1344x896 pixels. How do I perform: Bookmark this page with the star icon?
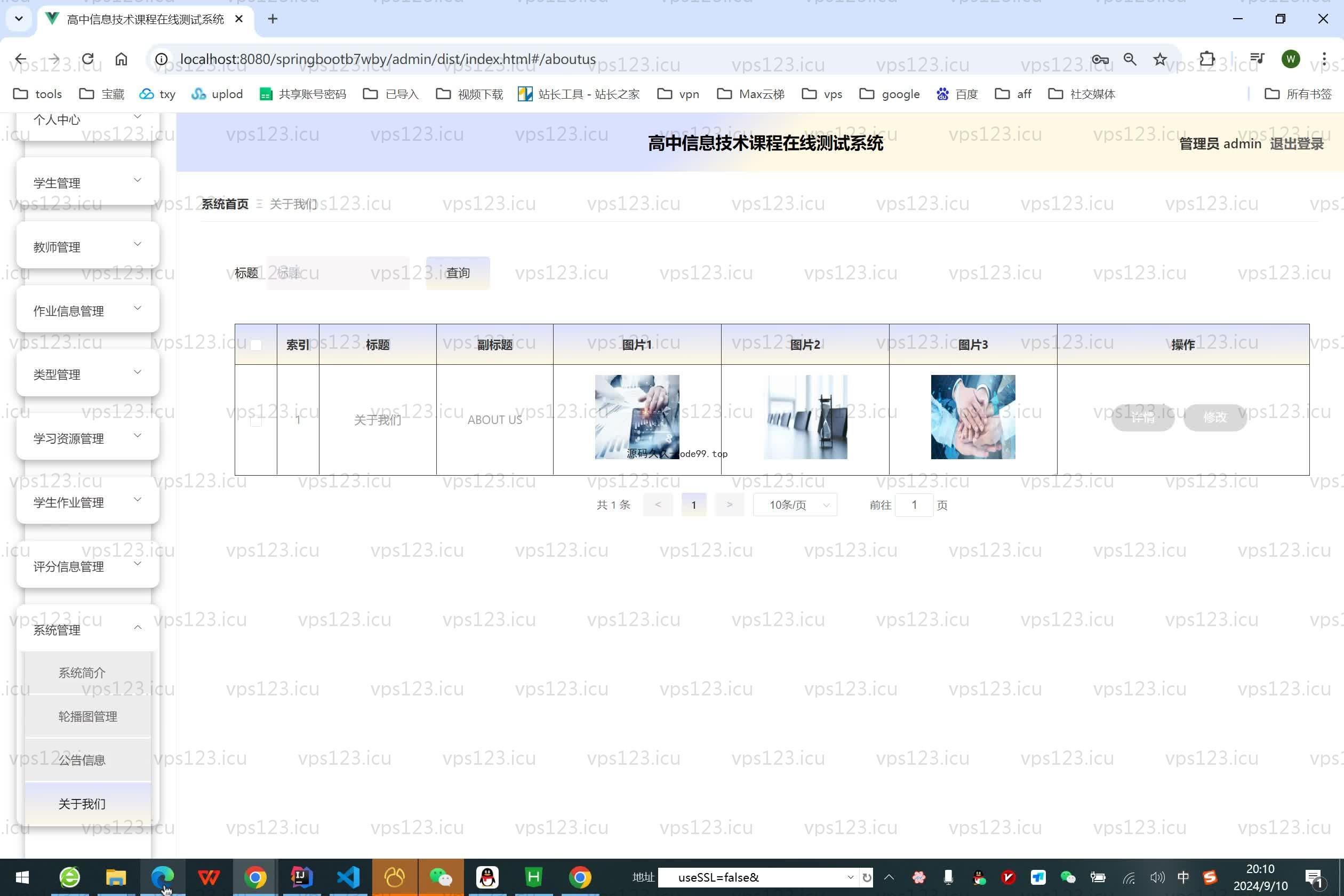pos(1159,59)
